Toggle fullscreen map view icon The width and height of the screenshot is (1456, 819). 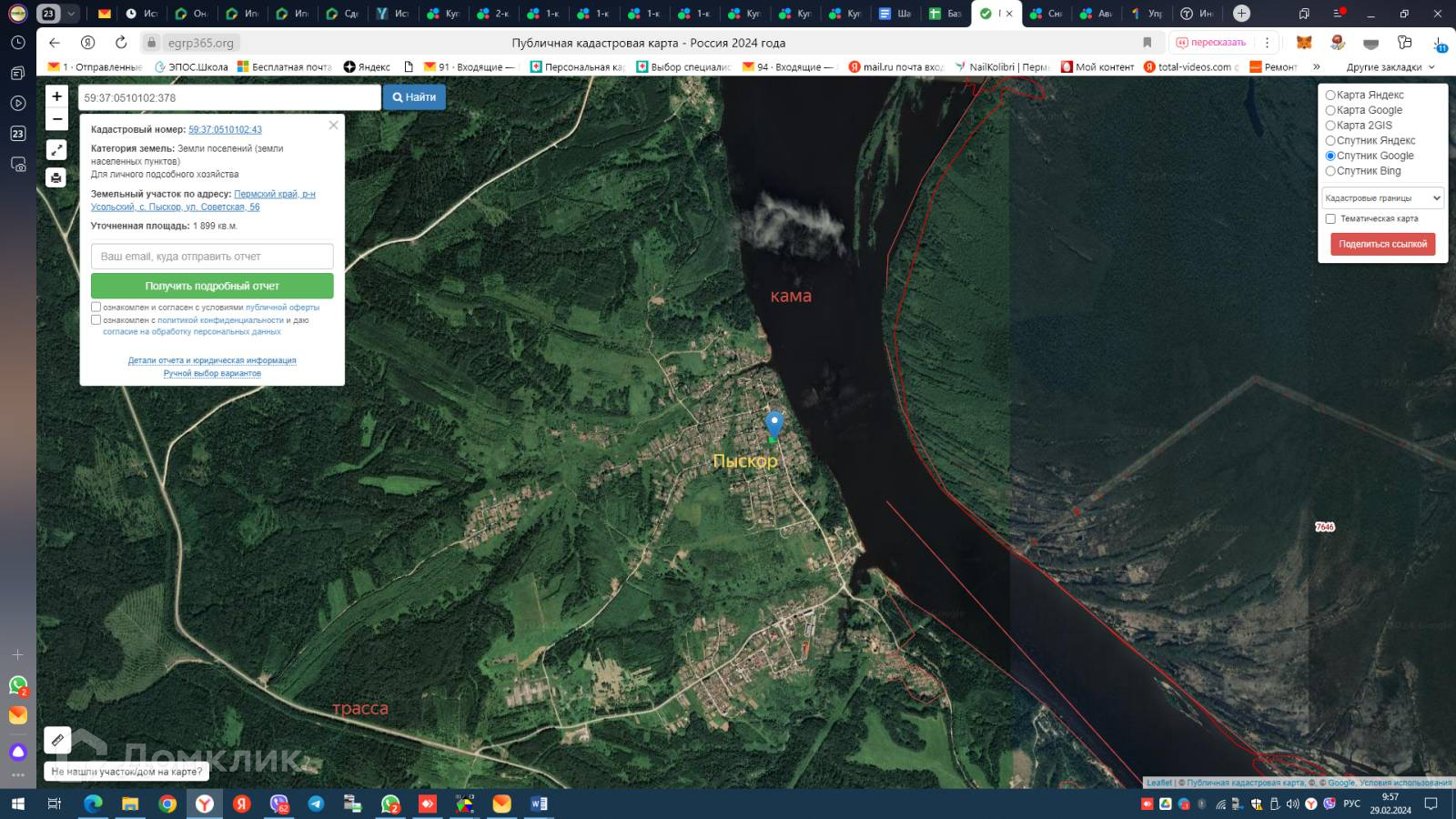[x=56, y=150]
